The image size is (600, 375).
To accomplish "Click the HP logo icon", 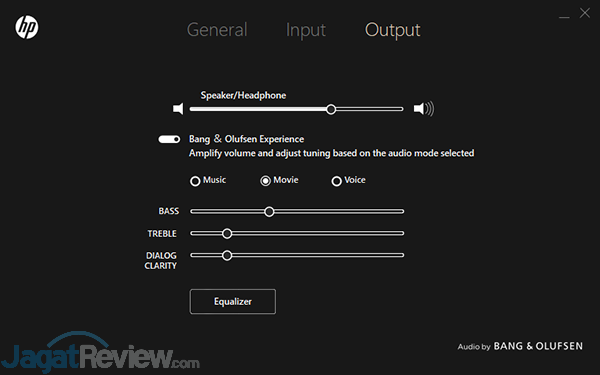I will coord(27,27).
